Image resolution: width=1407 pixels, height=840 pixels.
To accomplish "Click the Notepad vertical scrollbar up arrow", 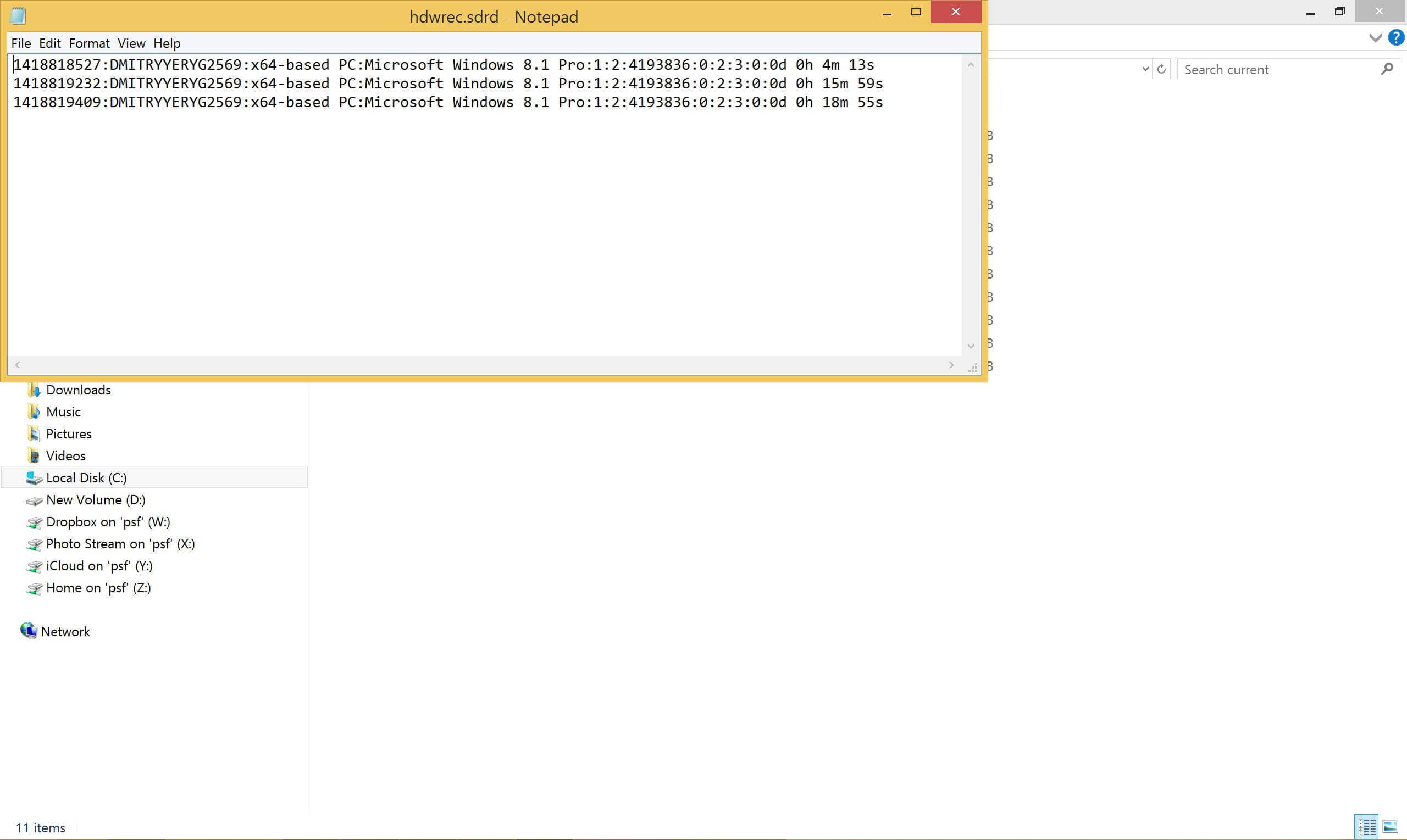I will 971,65.
